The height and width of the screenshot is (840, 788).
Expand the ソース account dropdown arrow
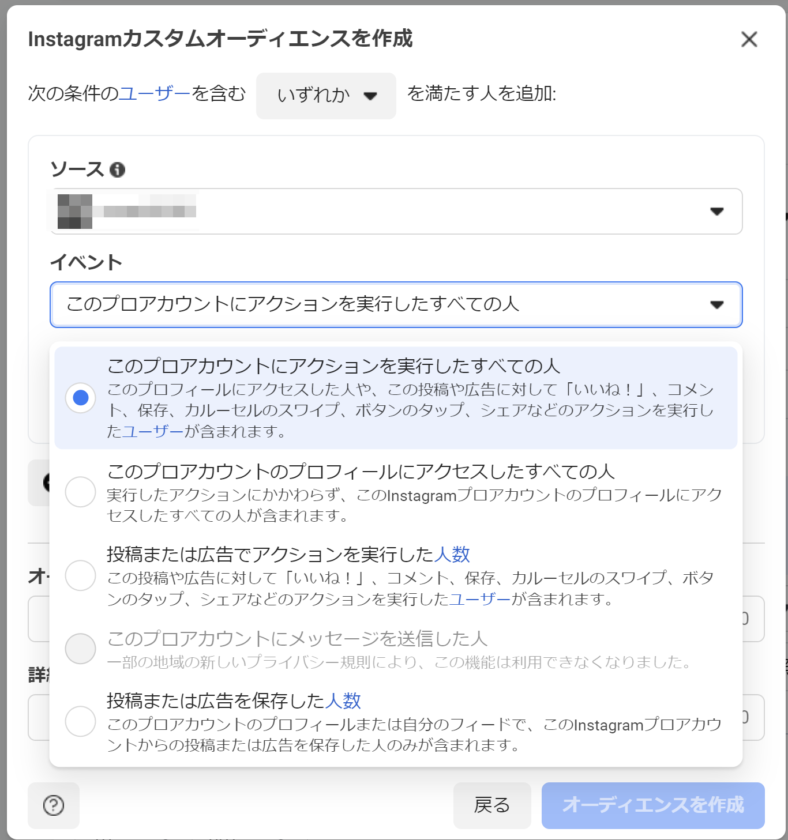click(716, 211)
